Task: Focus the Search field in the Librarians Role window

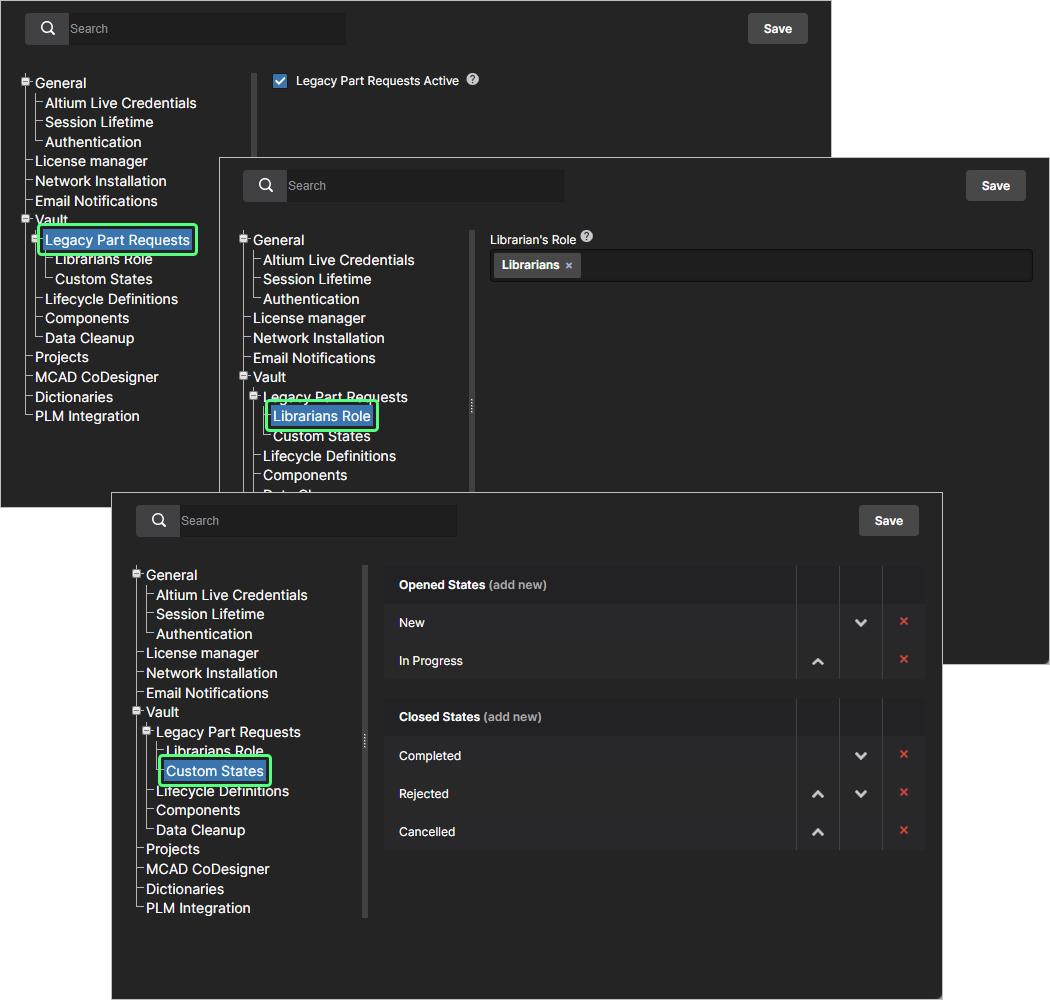Action: tap(425, 186)
